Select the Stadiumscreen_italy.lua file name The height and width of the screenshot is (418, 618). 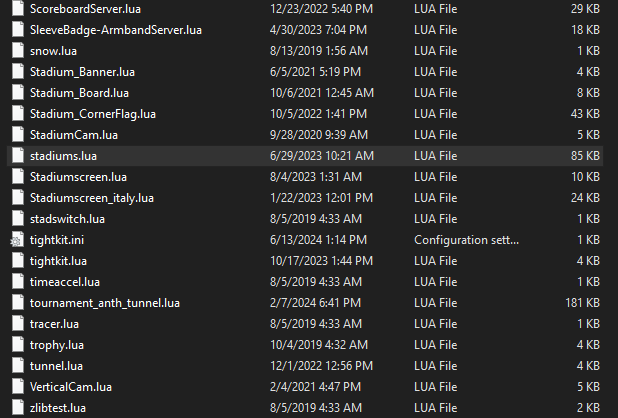pyautogui.click(x=91, y=198)
